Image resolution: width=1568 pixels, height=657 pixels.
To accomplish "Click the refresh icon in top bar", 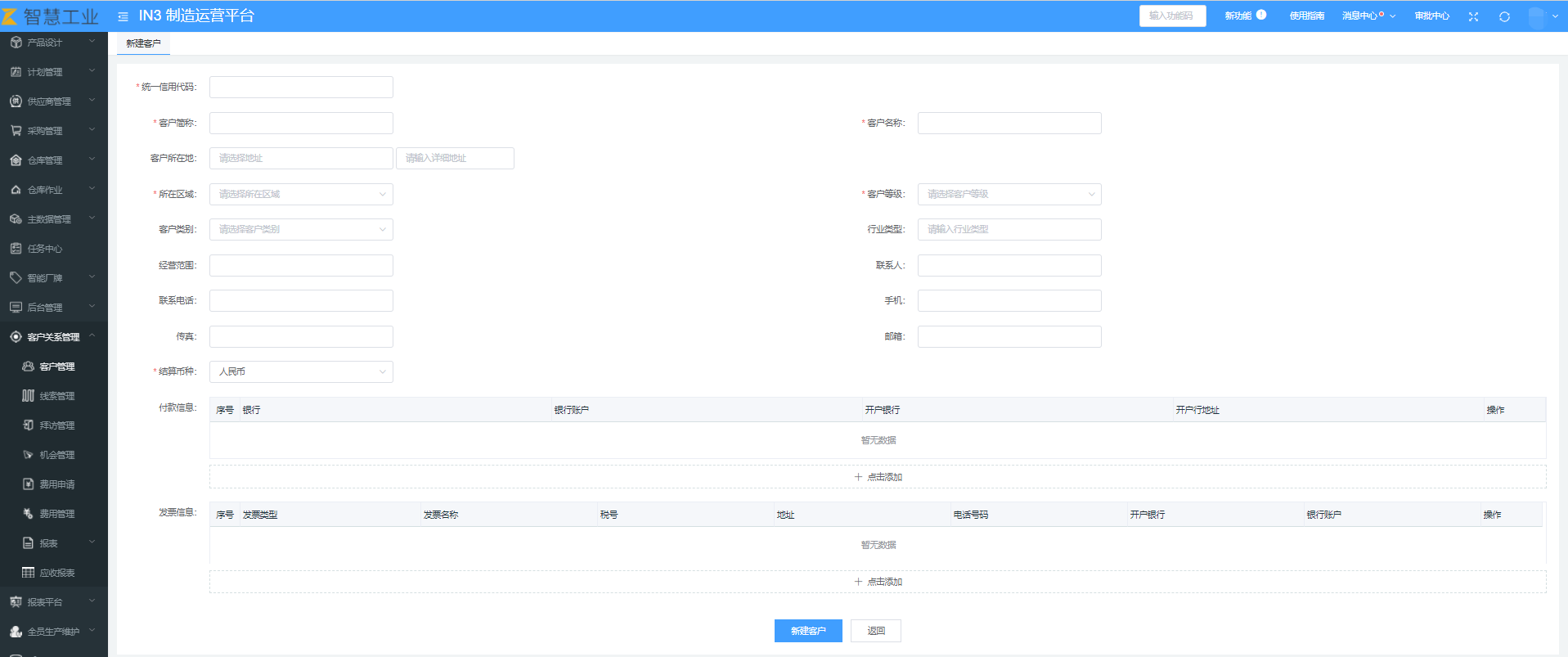I will pos(1504,16).
